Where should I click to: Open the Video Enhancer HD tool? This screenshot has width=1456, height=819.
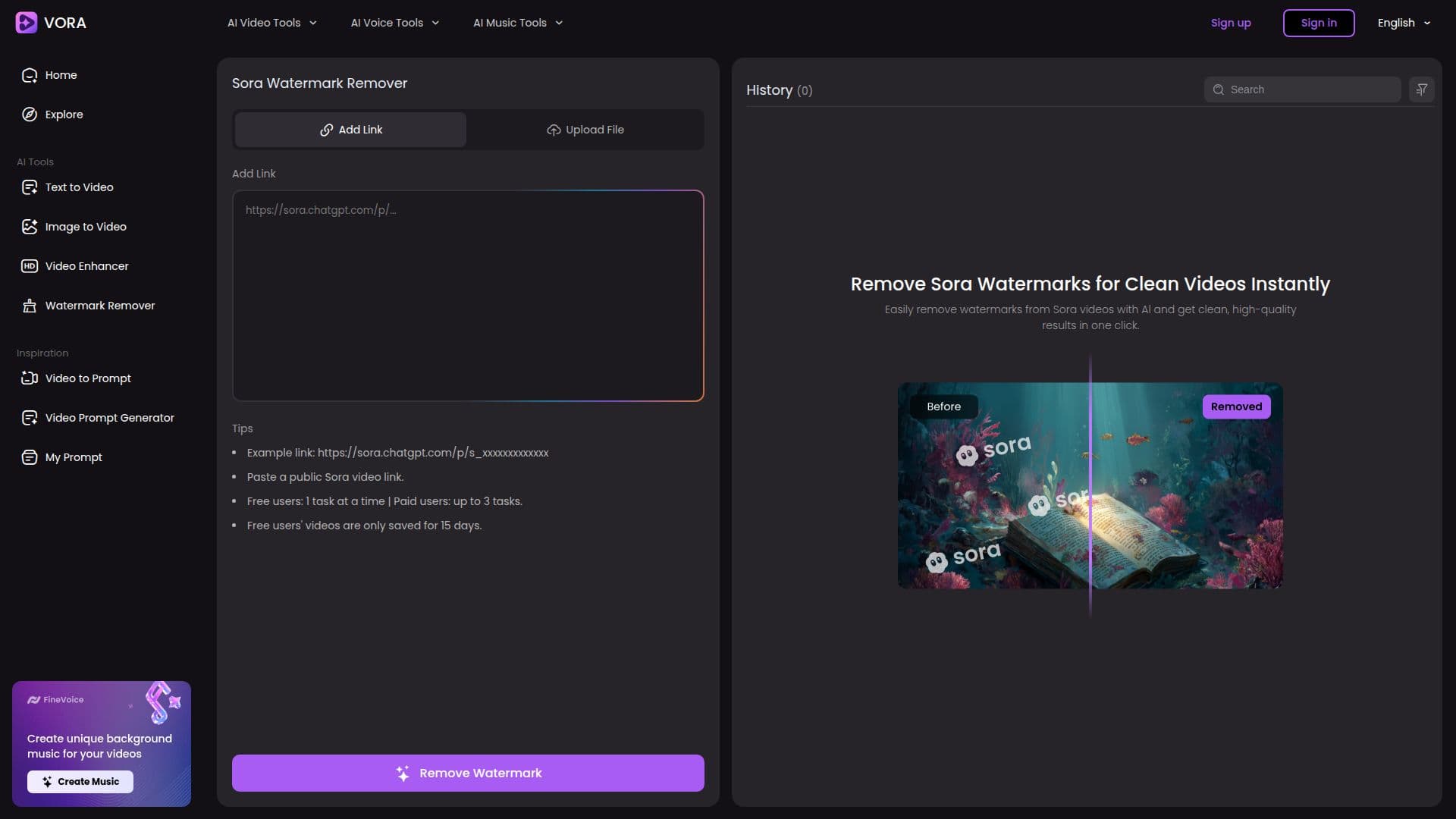(75, 266)
